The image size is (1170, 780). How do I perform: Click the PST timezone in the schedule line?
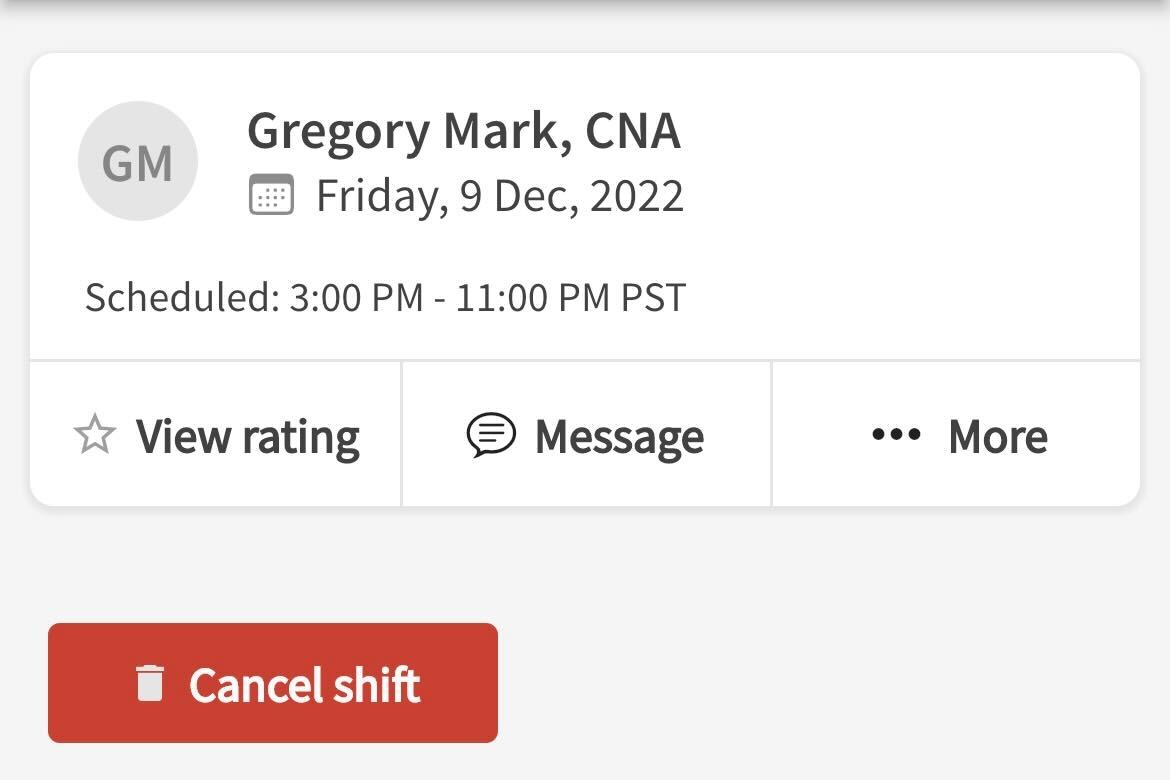coord(653,298)
